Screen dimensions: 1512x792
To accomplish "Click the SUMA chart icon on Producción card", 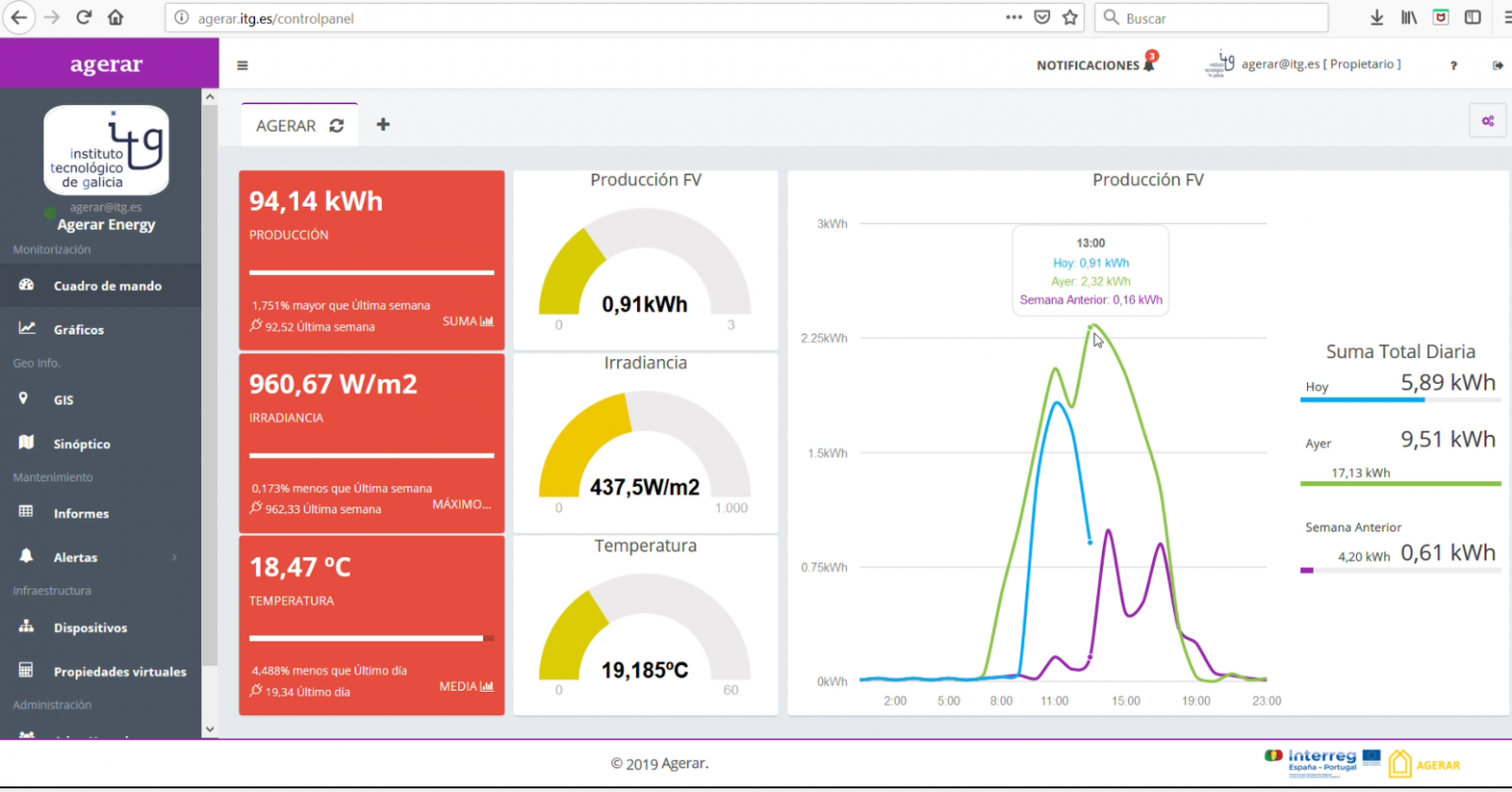I will coord(487,321).
